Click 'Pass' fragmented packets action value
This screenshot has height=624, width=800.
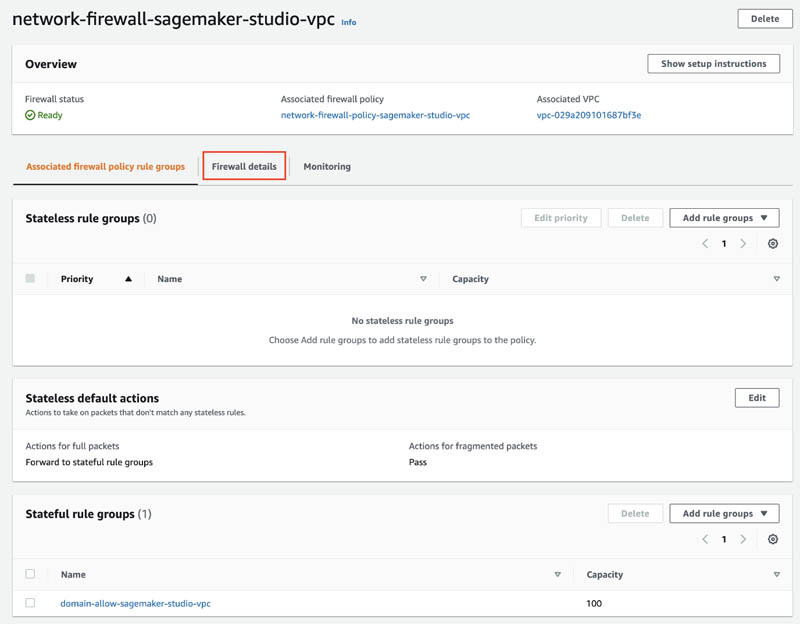point(418,462)
